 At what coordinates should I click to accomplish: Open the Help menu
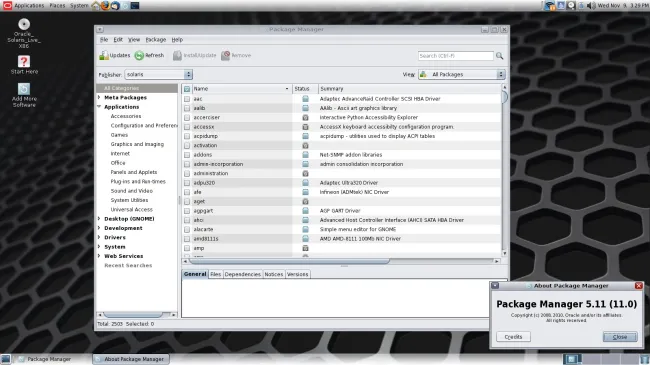(177, 40)
